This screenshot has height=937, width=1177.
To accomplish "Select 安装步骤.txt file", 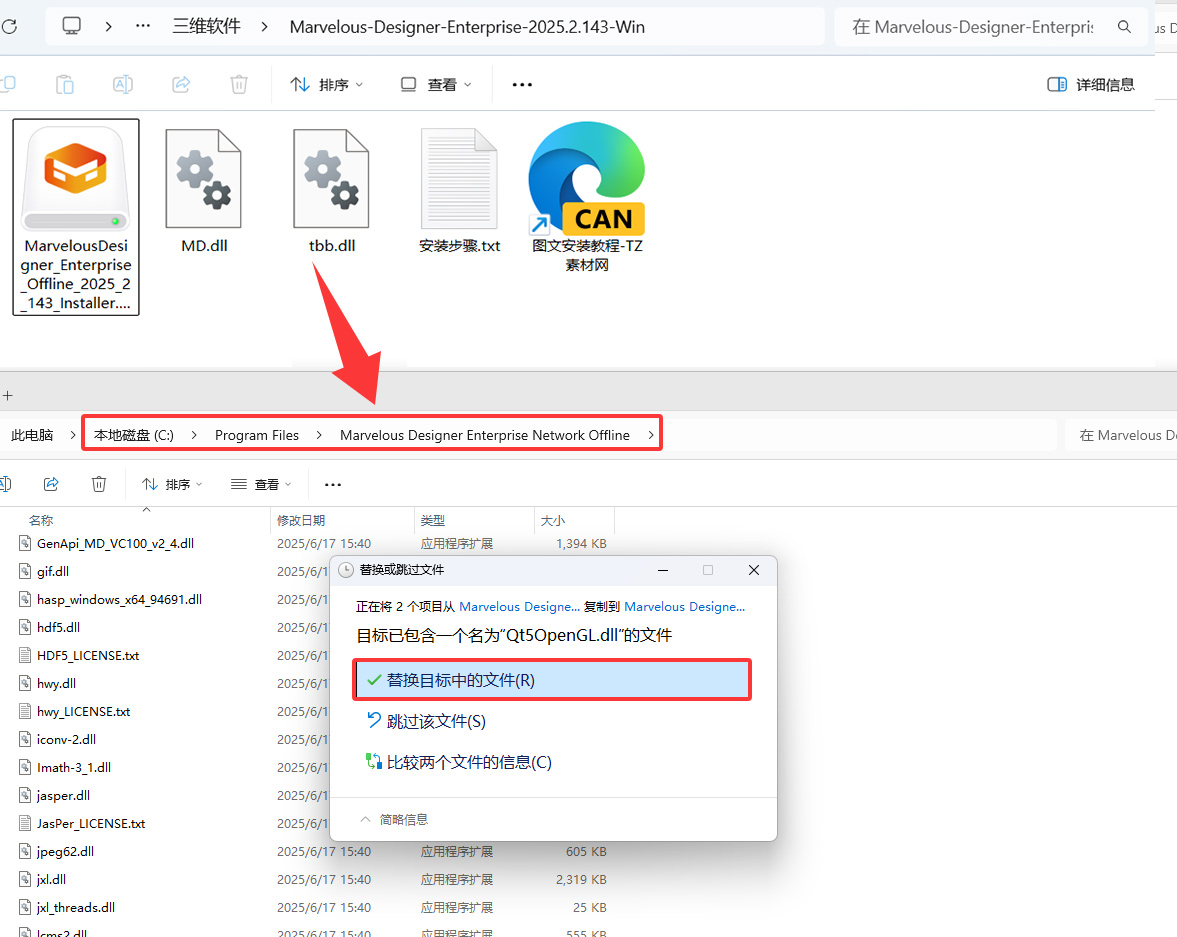I will click(459, 191).
